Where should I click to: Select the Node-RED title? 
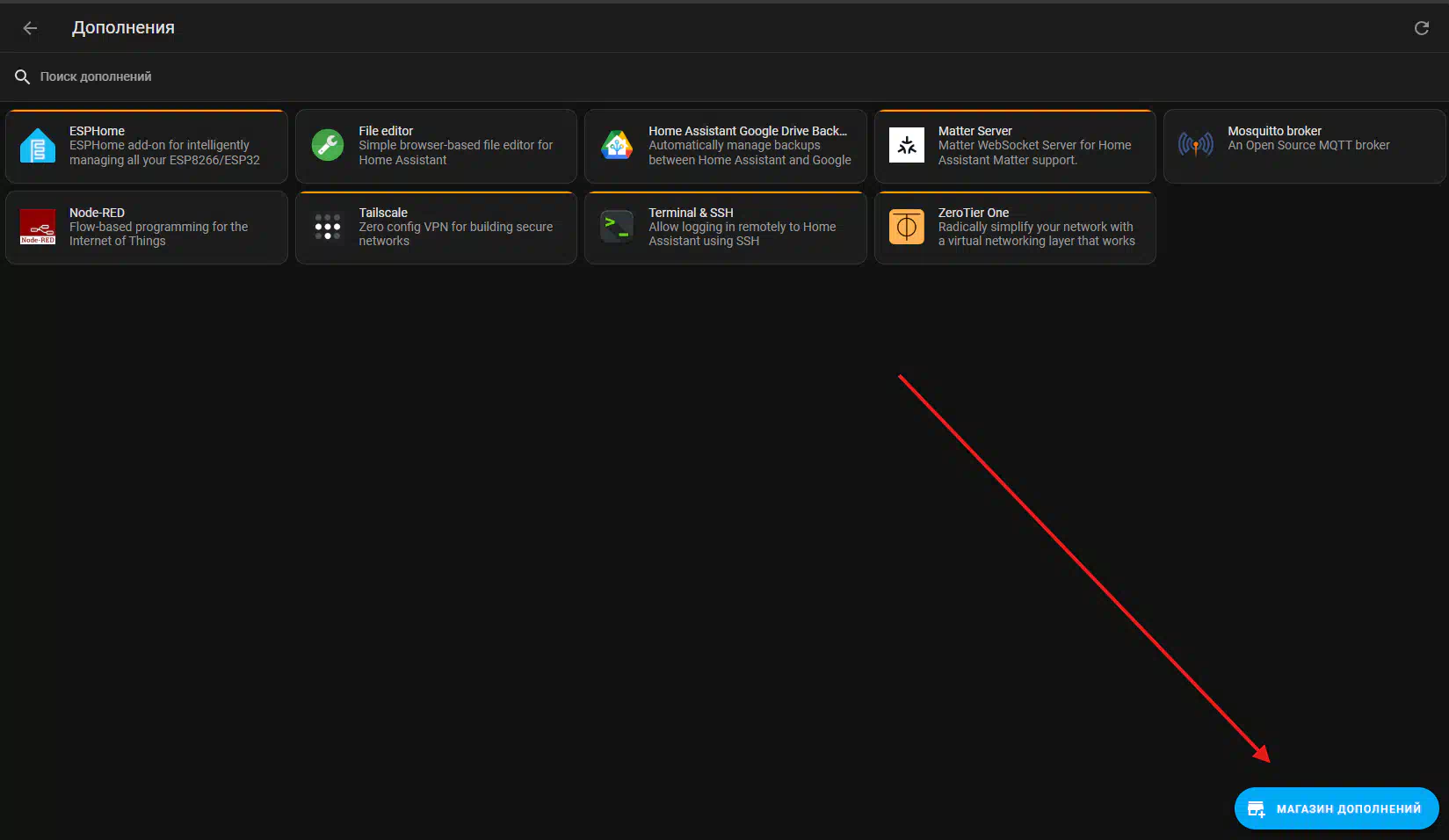pyautogui.click(x=97, y=213)
